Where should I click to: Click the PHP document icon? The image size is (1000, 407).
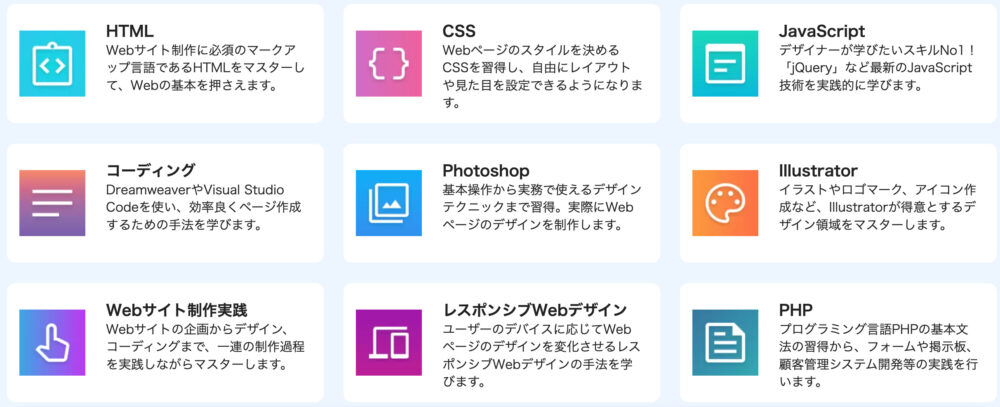click(x=725, y=343)
